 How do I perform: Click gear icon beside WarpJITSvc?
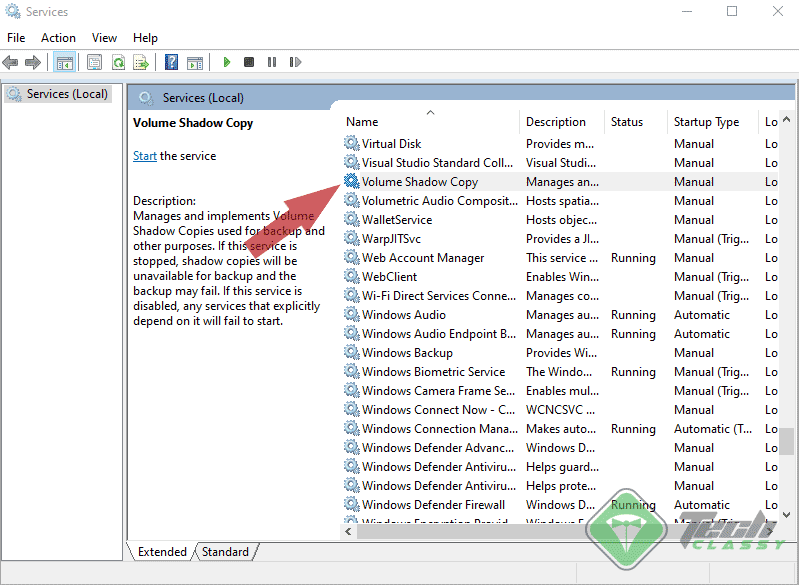pyautogui.click(x=352, y=238)
